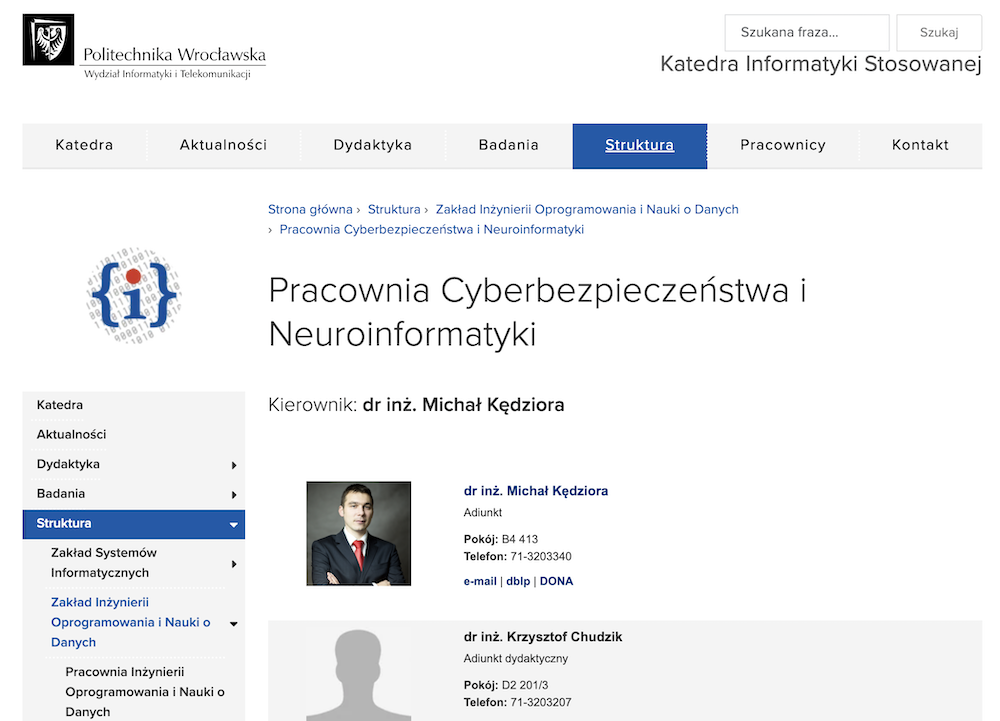The width and height of the screenshot is (1000, 721).
Task: Select Badania in the sidebar menu
Action: [x=61, y=493]
